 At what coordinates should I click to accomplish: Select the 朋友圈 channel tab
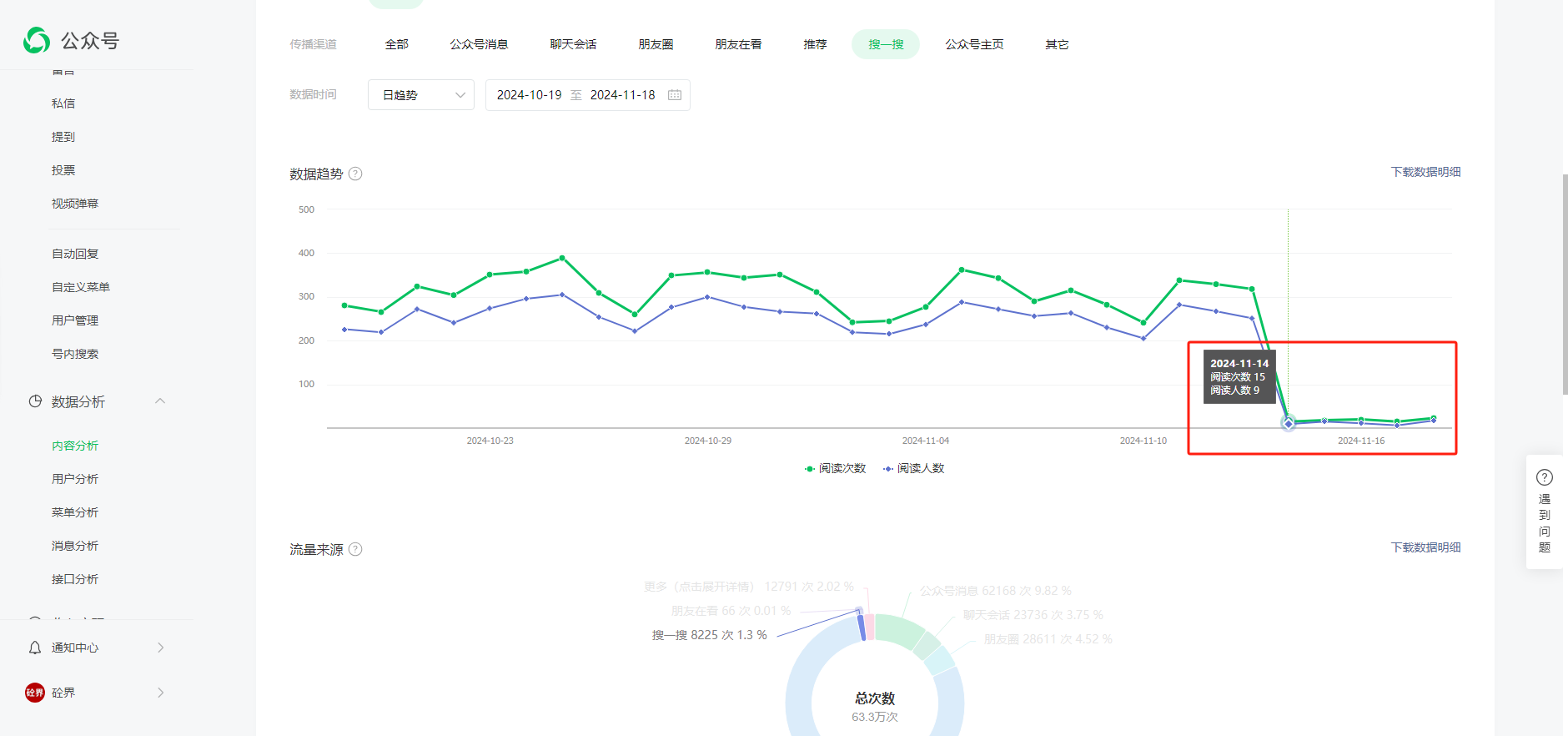(x=656, y=44)
